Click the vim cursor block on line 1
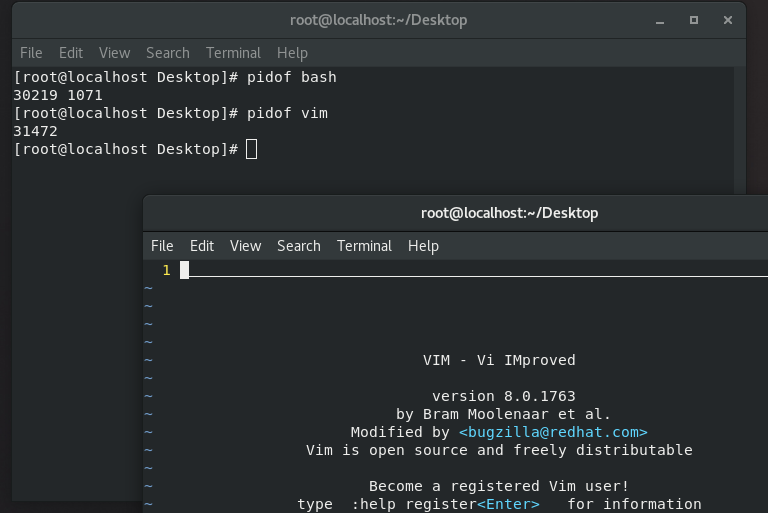Viewport: 768px width, 513px height. point(184,270)
